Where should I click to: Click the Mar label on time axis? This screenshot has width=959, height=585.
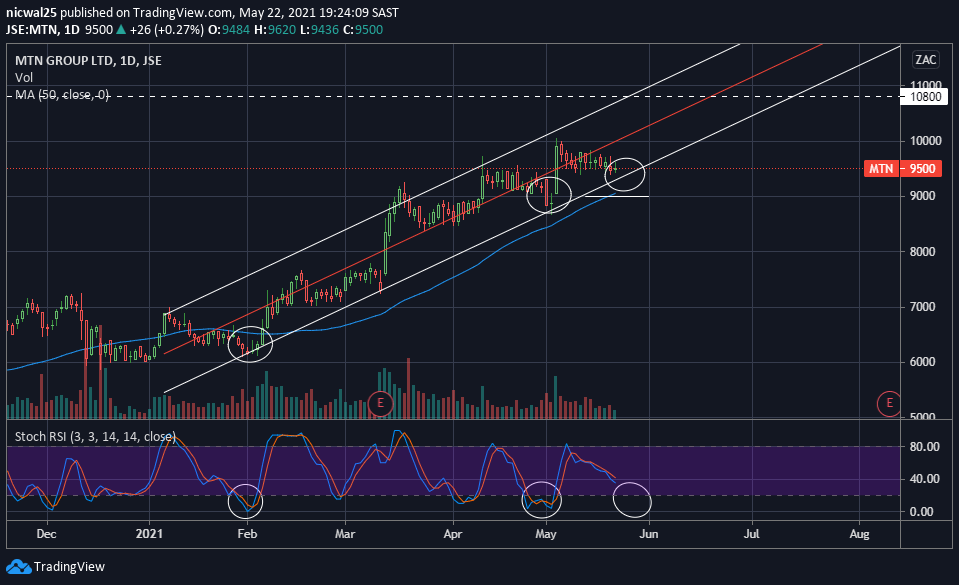pyautogui.click(x=345, y=534)
